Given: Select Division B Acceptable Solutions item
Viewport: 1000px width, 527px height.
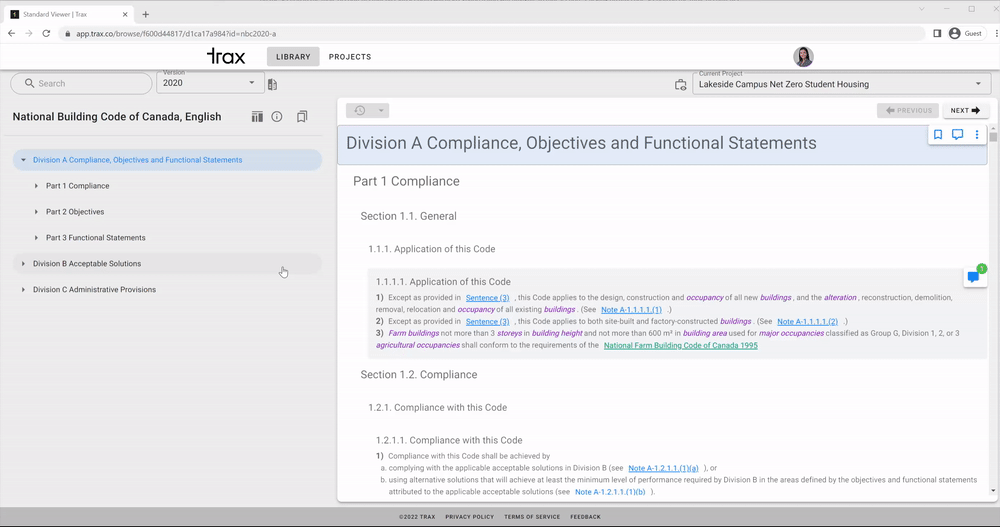Looking at the screenshot, I should click(167, 264).
